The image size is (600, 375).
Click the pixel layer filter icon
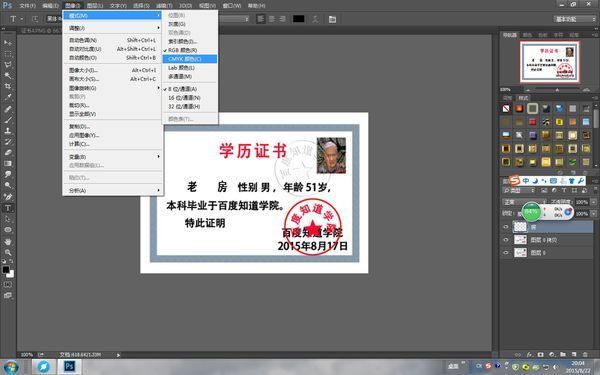click(544, 190)
